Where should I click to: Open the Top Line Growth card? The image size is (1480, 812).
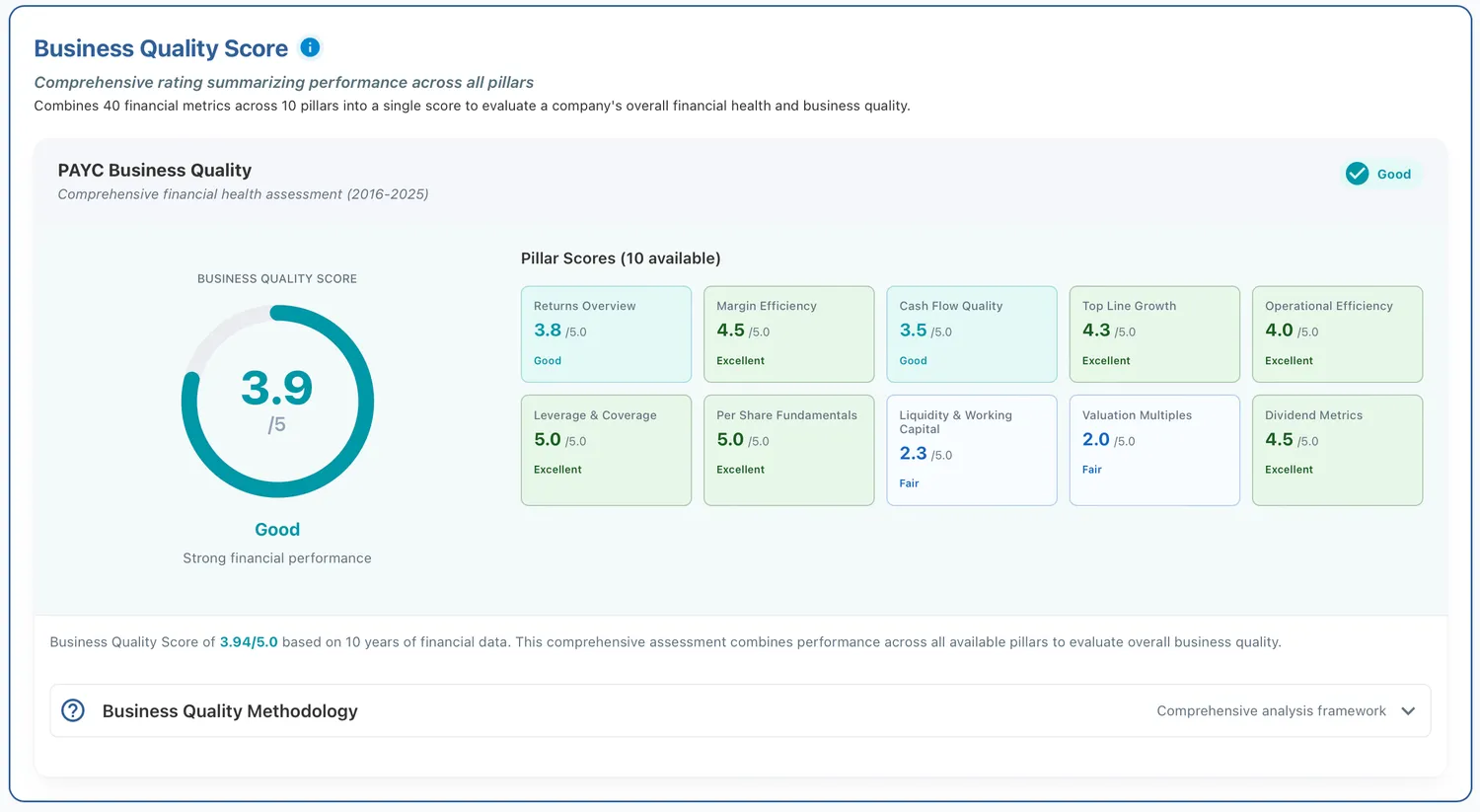1154,334
